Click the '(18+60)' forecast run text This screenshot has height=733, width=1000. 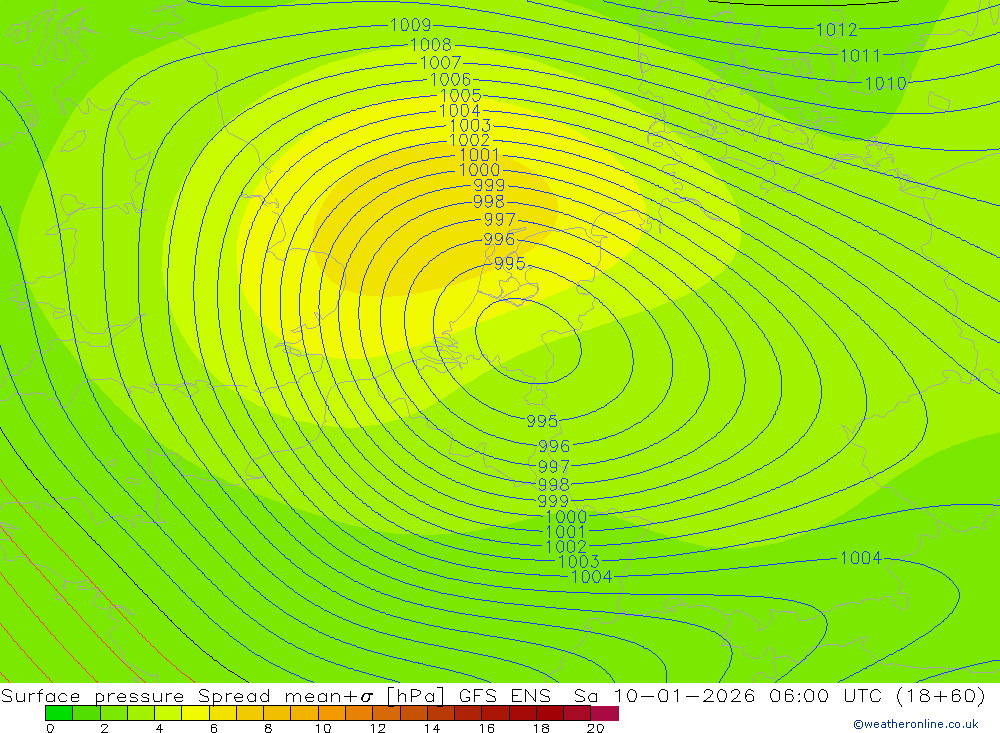pyautogui.click(x=941, y=696)
